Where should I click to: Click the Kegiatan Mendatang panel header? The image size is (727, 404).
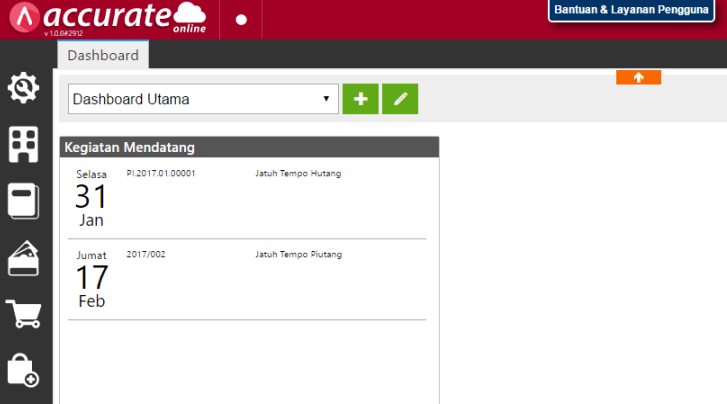click(249, 147)
